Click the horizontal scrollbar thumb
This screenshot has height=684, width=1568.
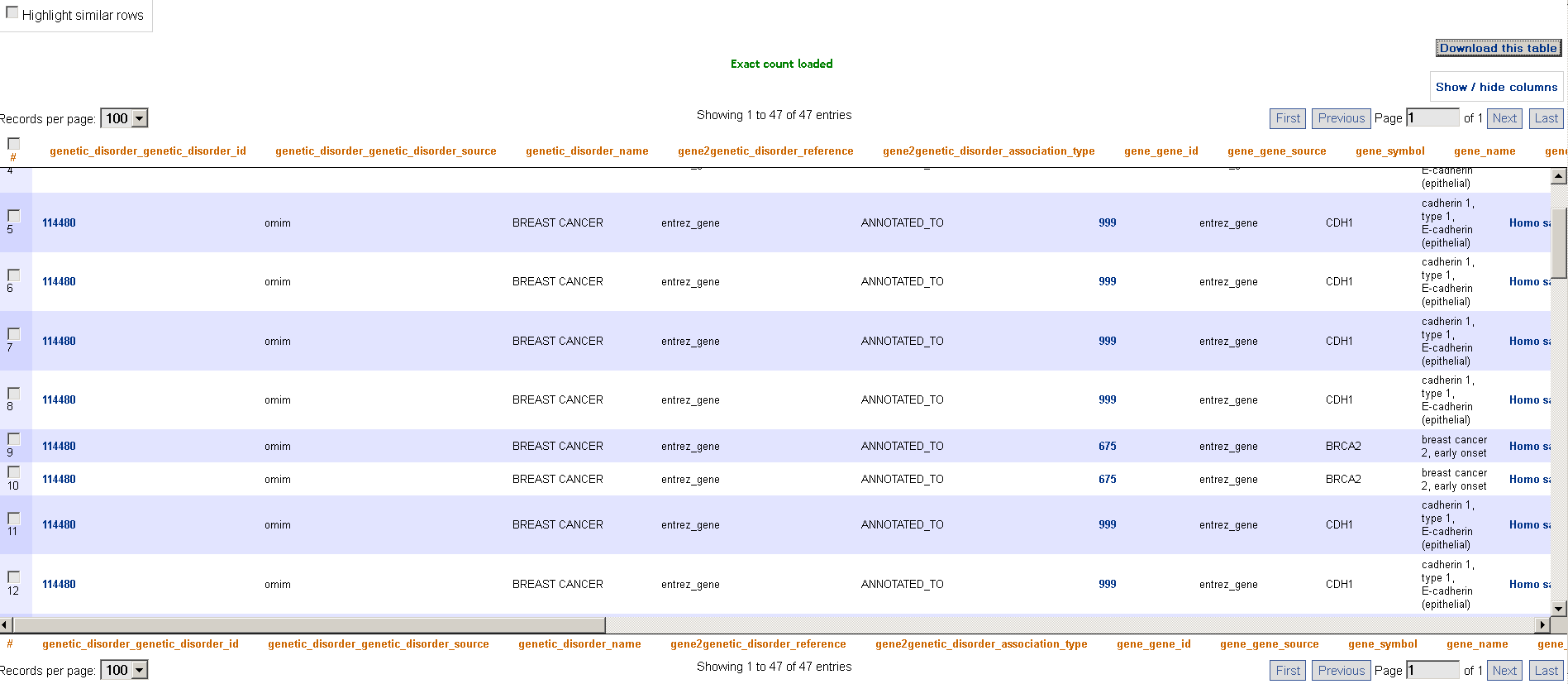pos(309,624)
